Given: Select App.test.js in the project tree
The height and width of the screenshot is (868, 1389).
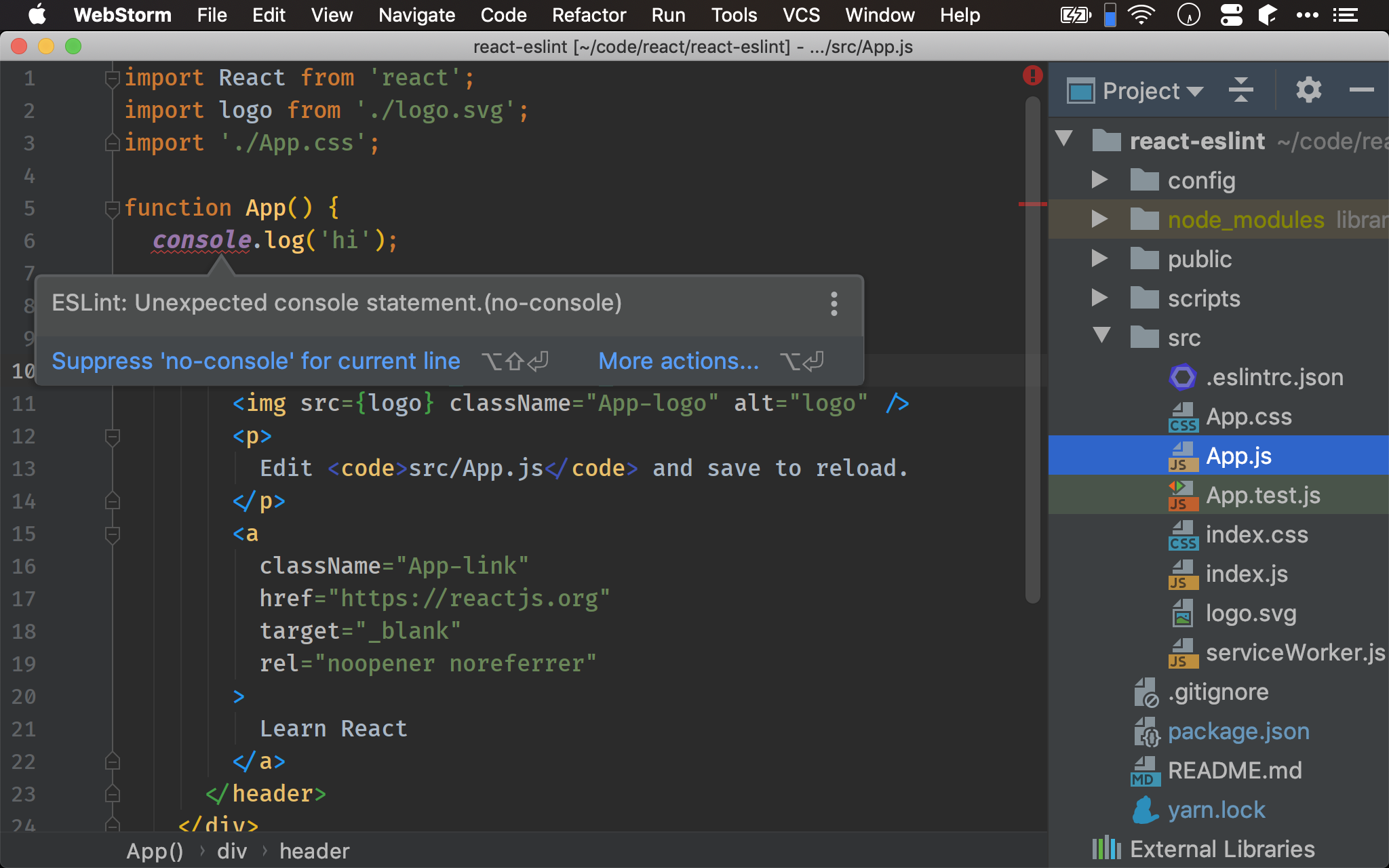Looking at the screenshot, I should pyautogui.click(x=1218, y=495).
